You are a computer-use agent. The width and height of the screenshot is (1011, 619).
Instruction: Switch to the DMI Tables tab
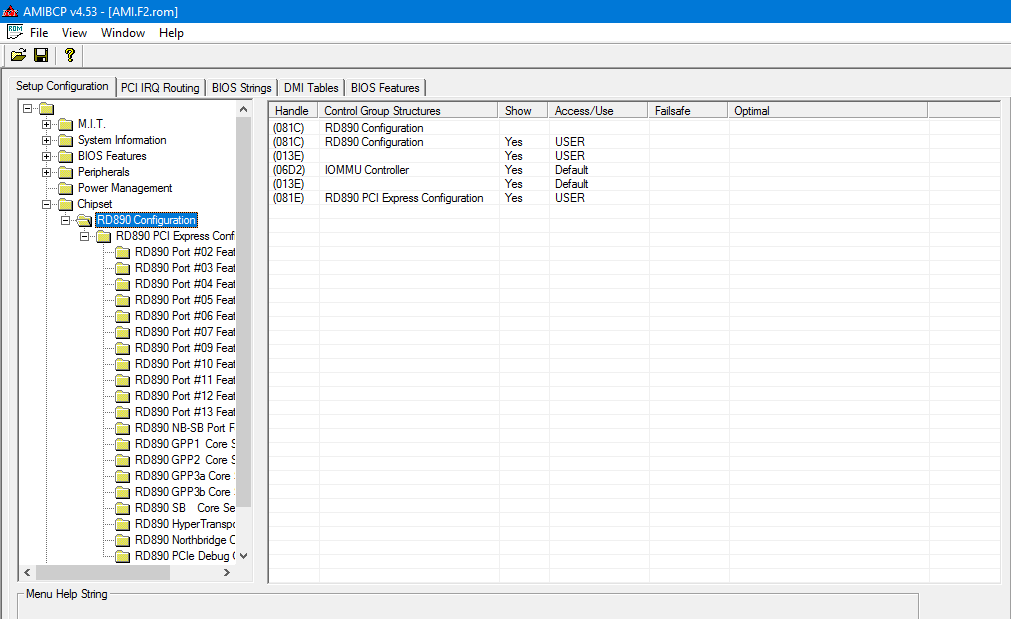tap(311, 88)
